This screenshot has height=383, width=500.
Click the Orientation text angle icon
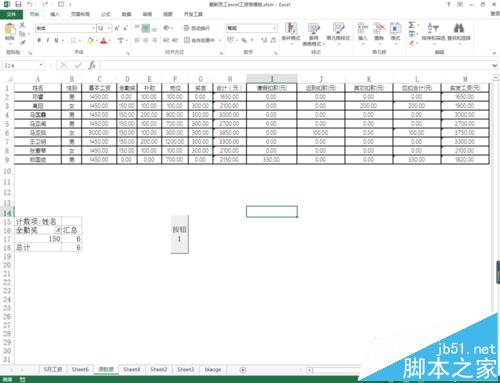pos(166,28)
